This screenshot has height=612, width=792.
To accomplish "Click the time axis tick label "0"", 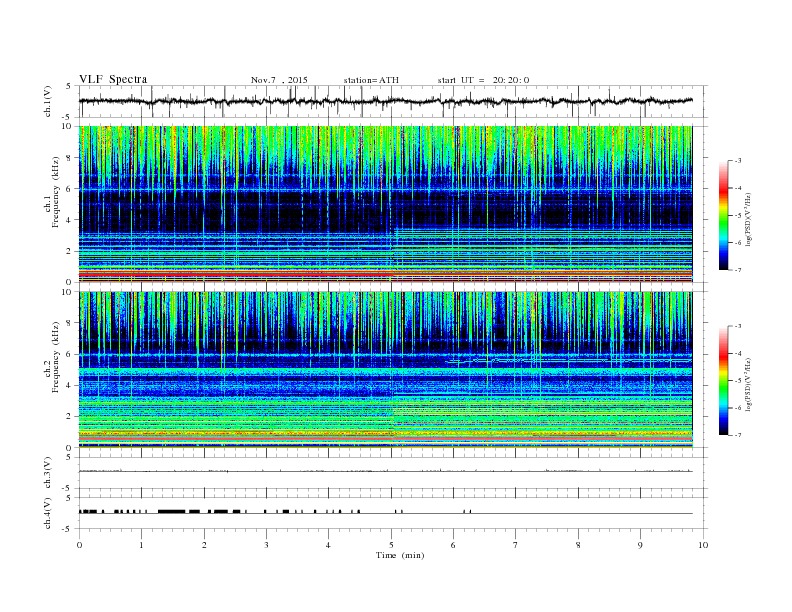I will click(x=79, y=545).
